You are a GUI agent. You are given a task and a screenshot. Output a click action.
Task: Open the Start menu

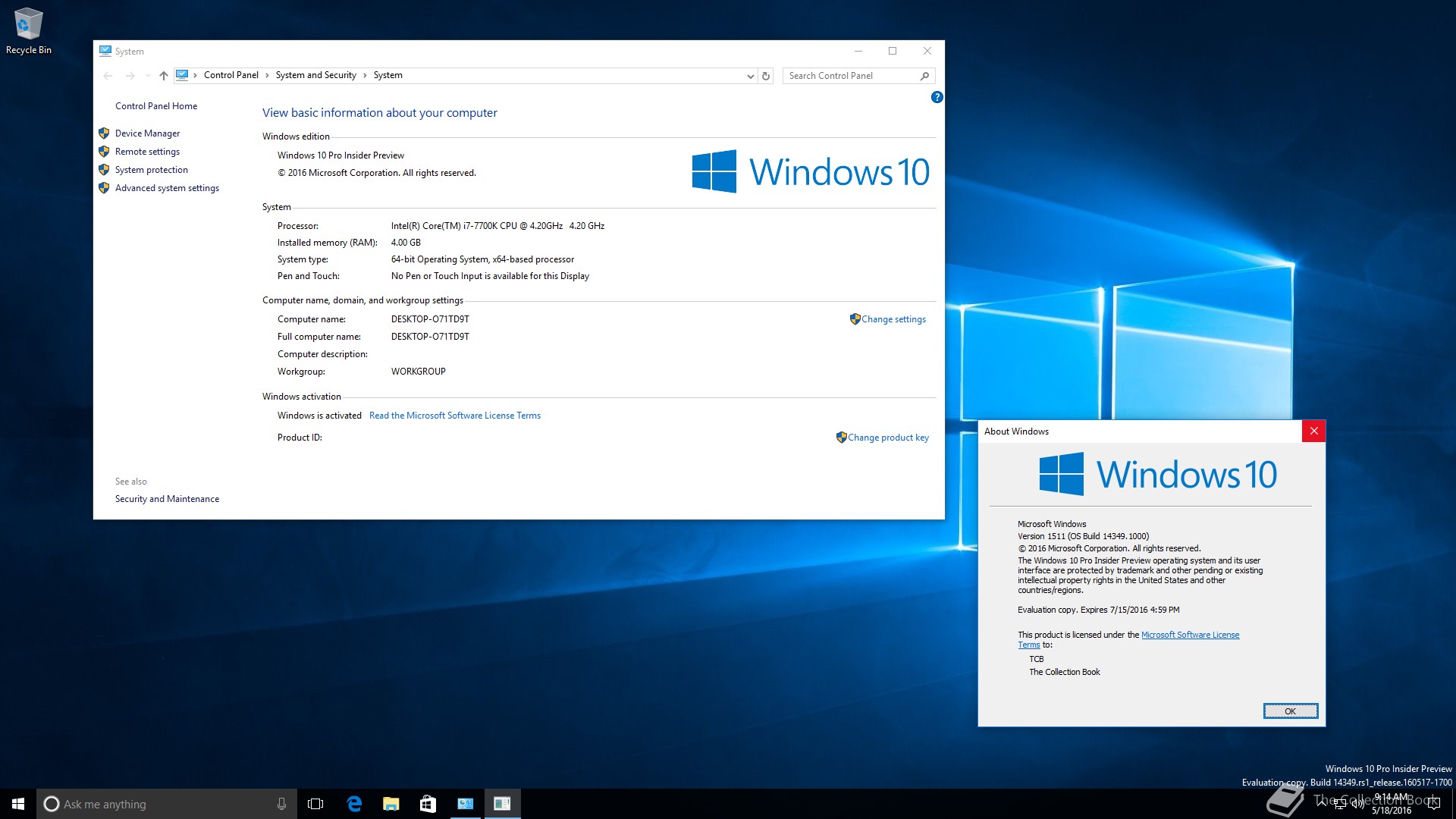18,804
